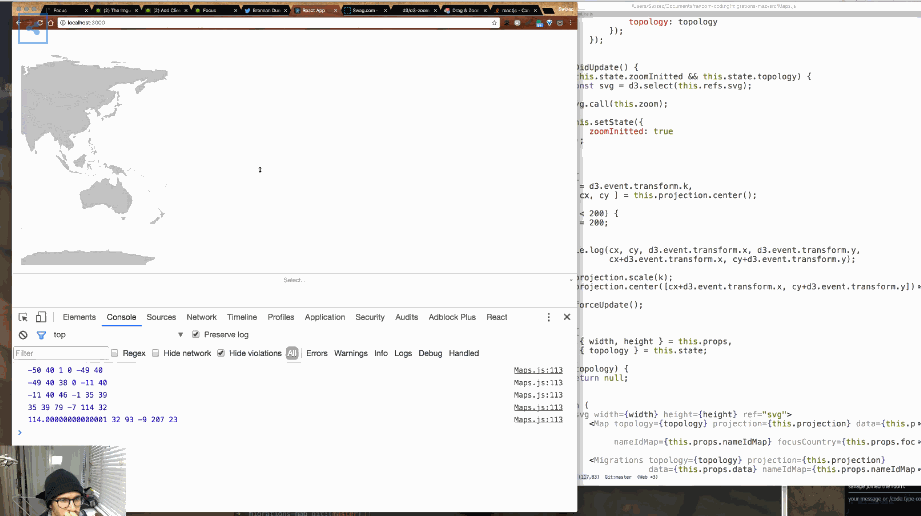This screenshot has height=516, width=921.
Task: Bookmark this page with the star
Action: pos(495,23)
